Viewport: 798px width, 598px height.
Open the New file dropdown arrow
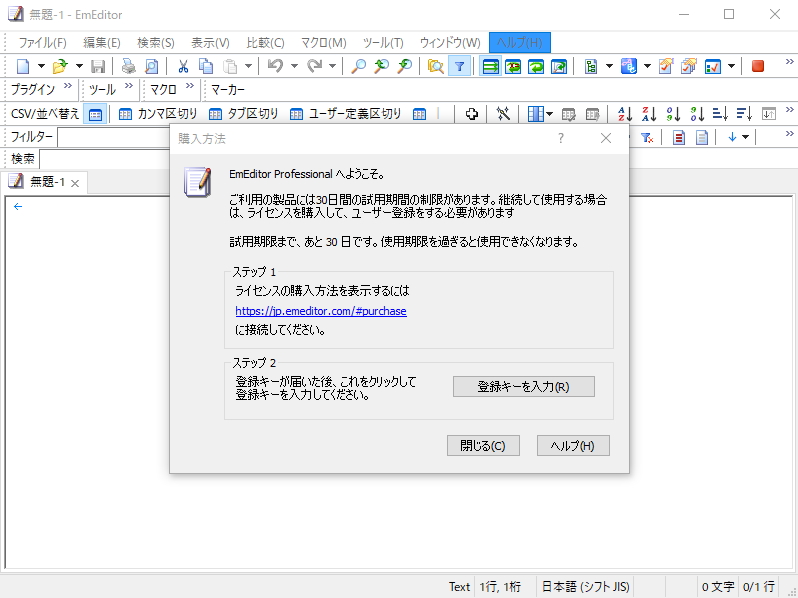tap(41, 66)
